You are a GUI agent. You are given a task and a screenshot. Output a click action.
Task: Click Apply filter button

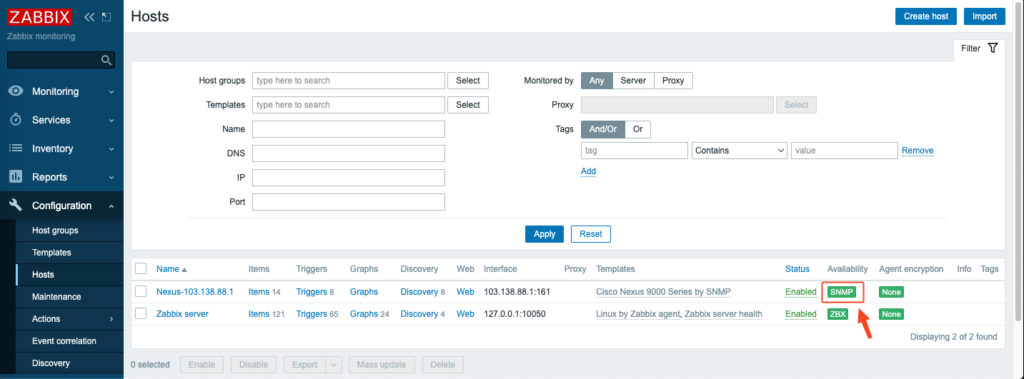tap(544, 234)
